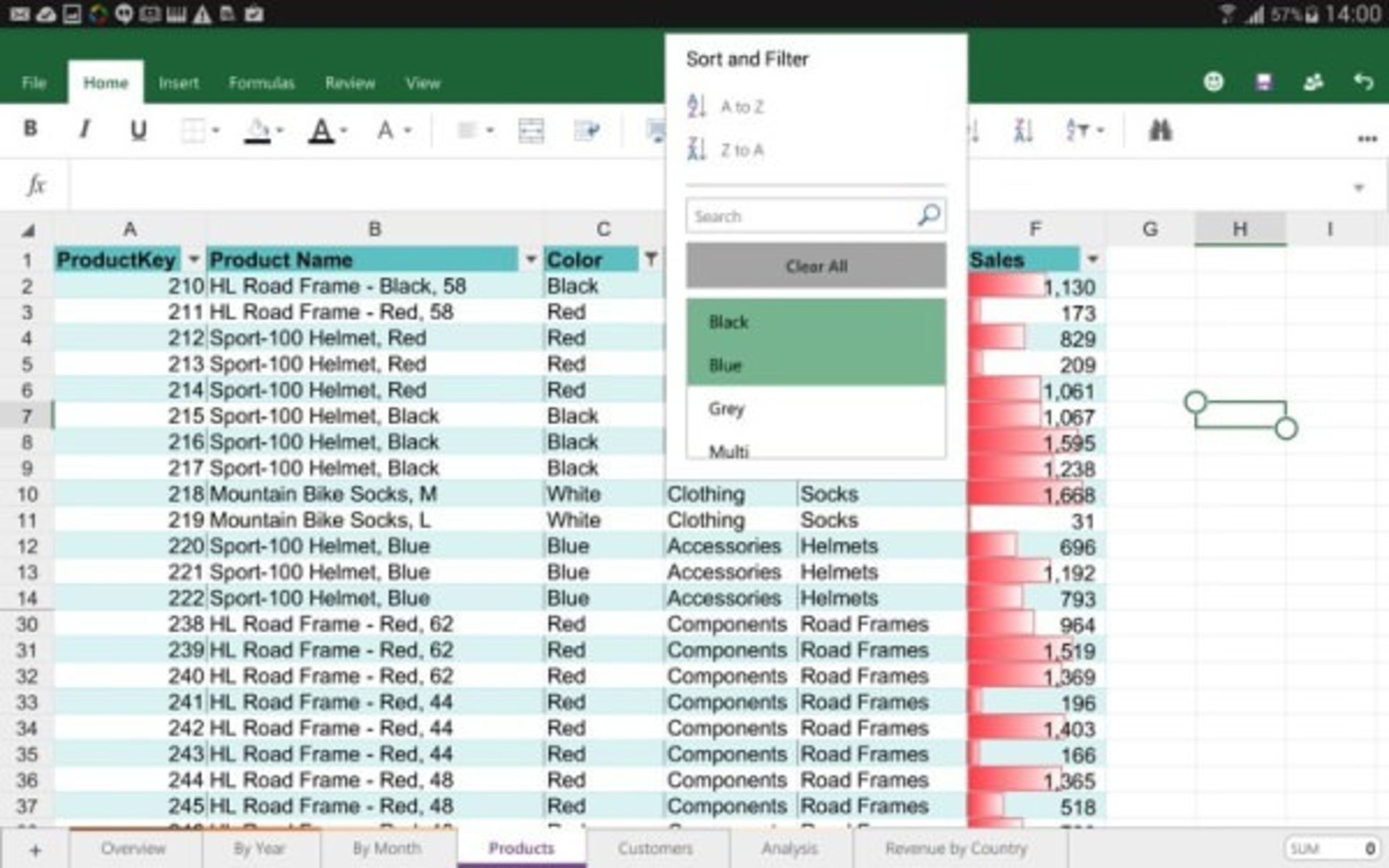Viewport: 1389px width, 868px height.
Task: Click the Share people icon
Action: [x=1313, y=82]
